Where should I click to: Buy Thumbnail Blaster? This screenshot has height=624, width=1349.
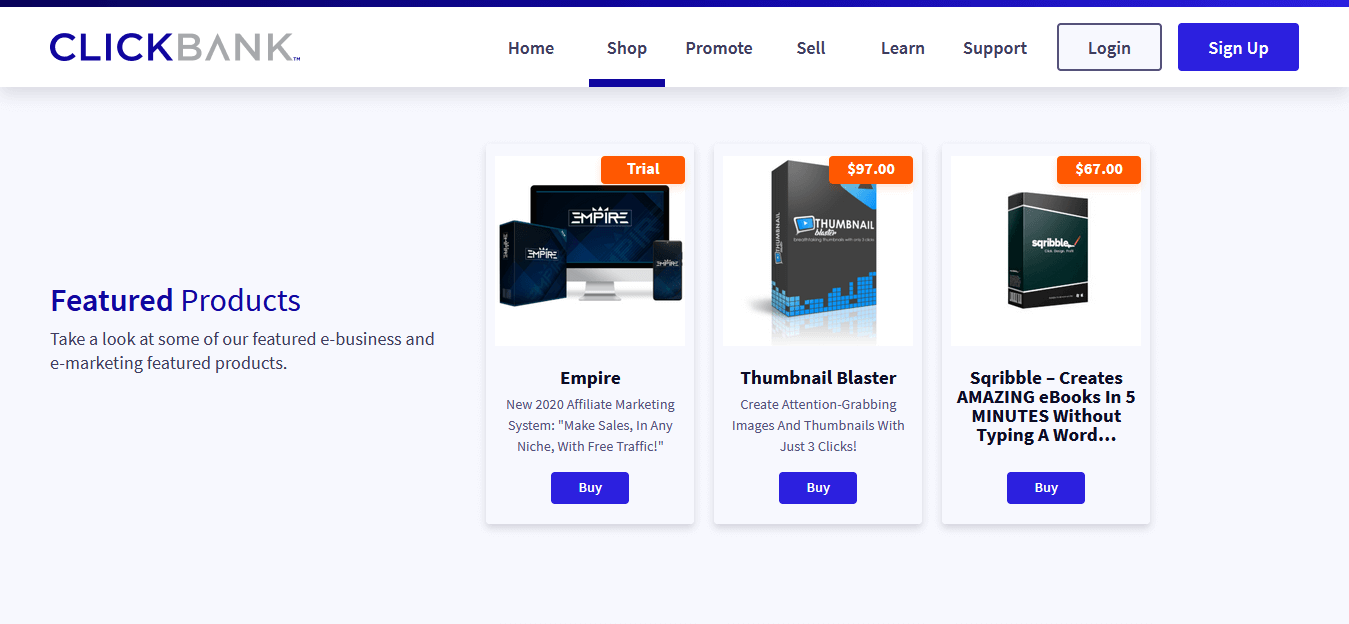tap(818, 488)
